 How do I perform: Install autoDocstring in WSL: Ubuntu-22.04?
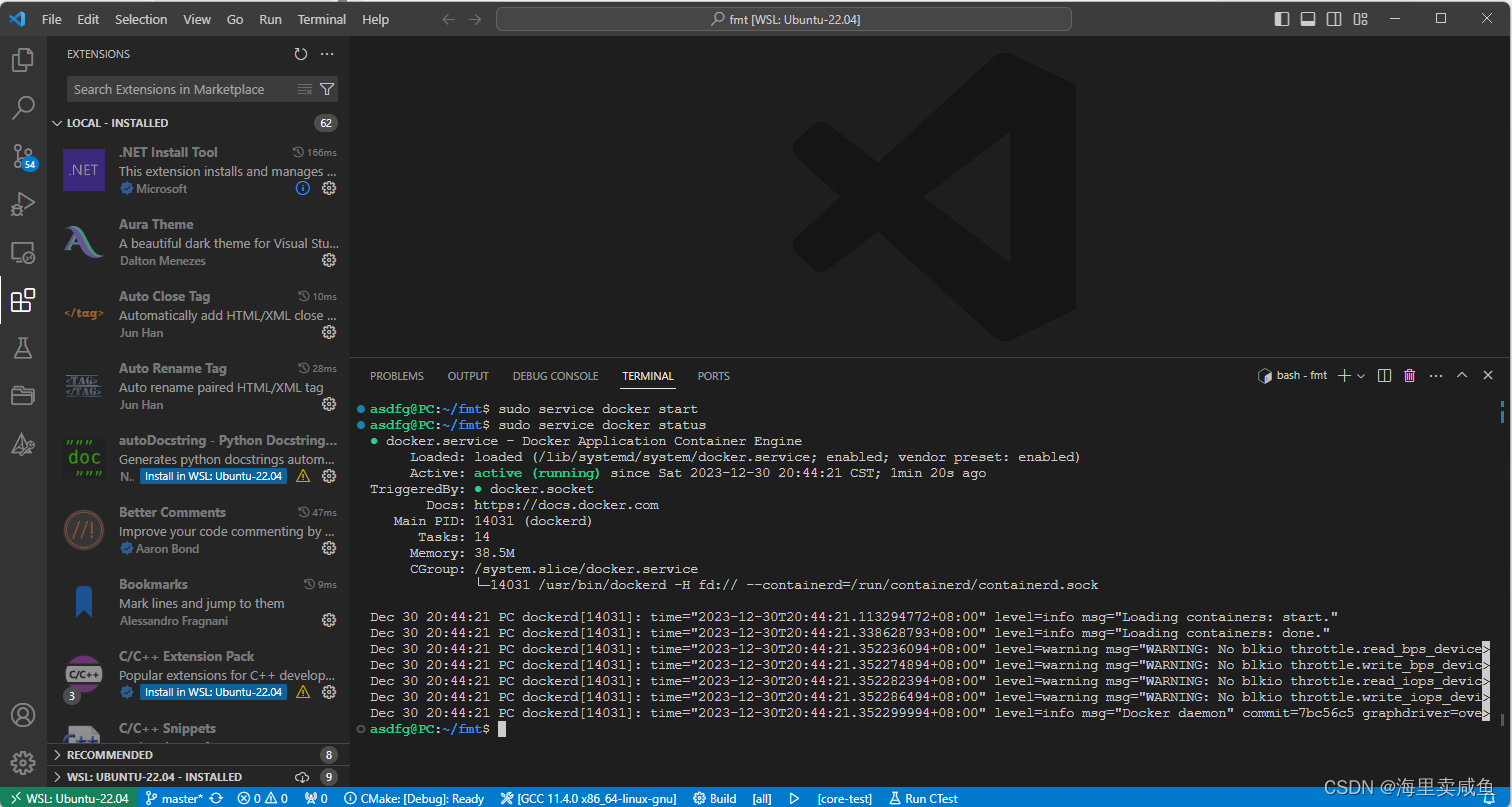click(213, 476)
